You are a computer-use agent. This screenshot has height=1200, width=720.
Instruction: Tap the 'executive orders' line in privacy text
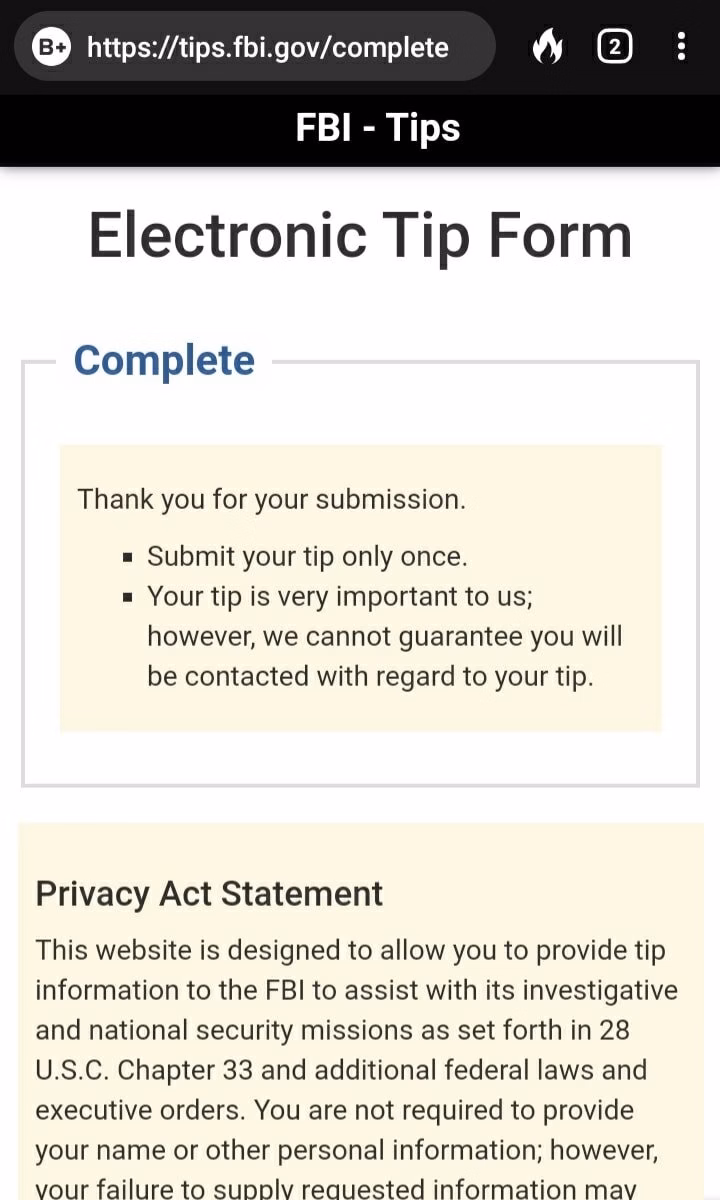[x=143, y=1110]
